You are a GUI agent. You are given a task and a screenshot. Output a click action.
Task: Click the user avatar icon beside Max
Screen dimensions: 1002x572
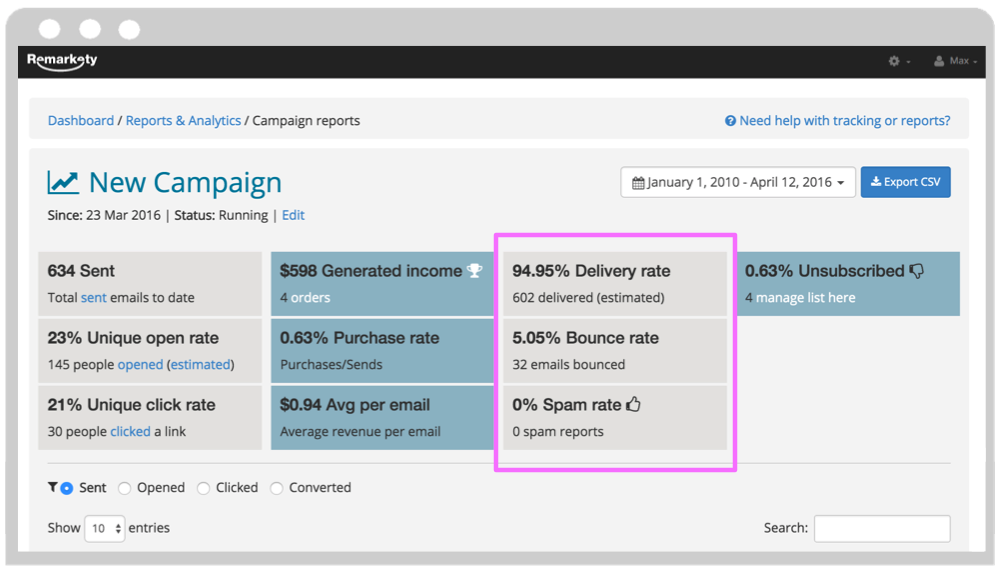pyautogui.click(x=939, y=61)
